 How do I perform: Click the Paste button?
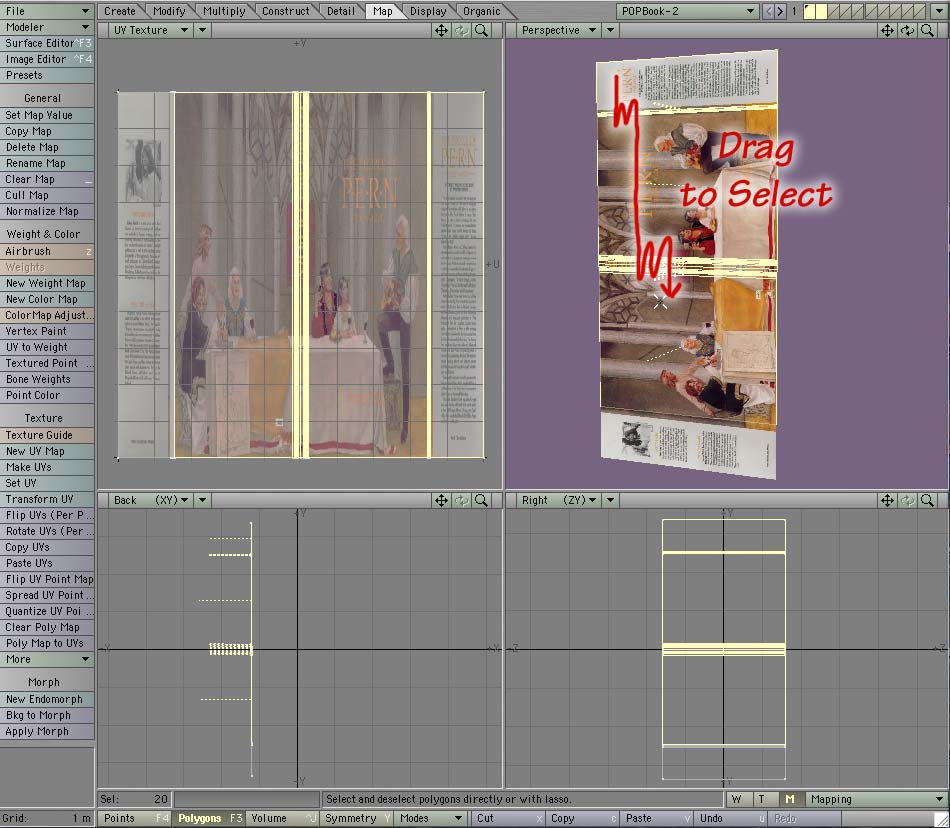click(656, 818)
